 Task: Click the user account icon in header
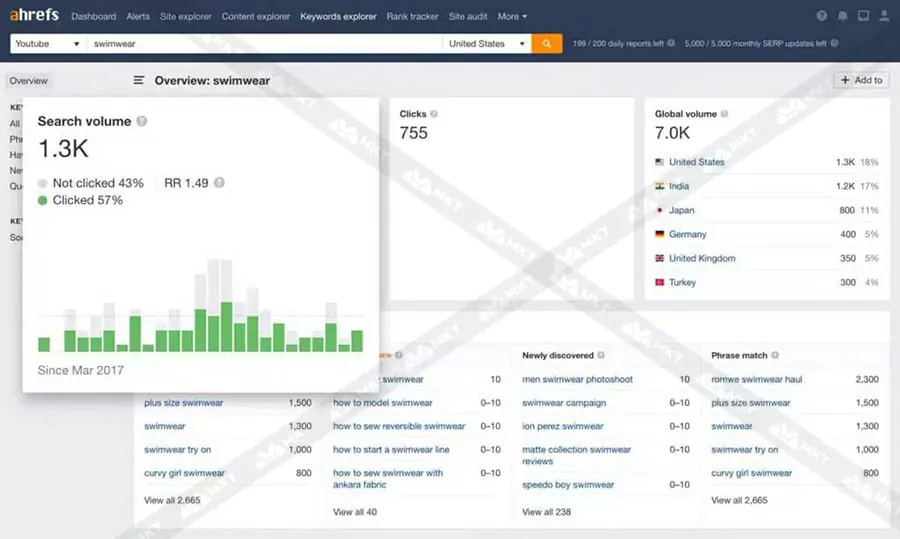pos(882,17)
